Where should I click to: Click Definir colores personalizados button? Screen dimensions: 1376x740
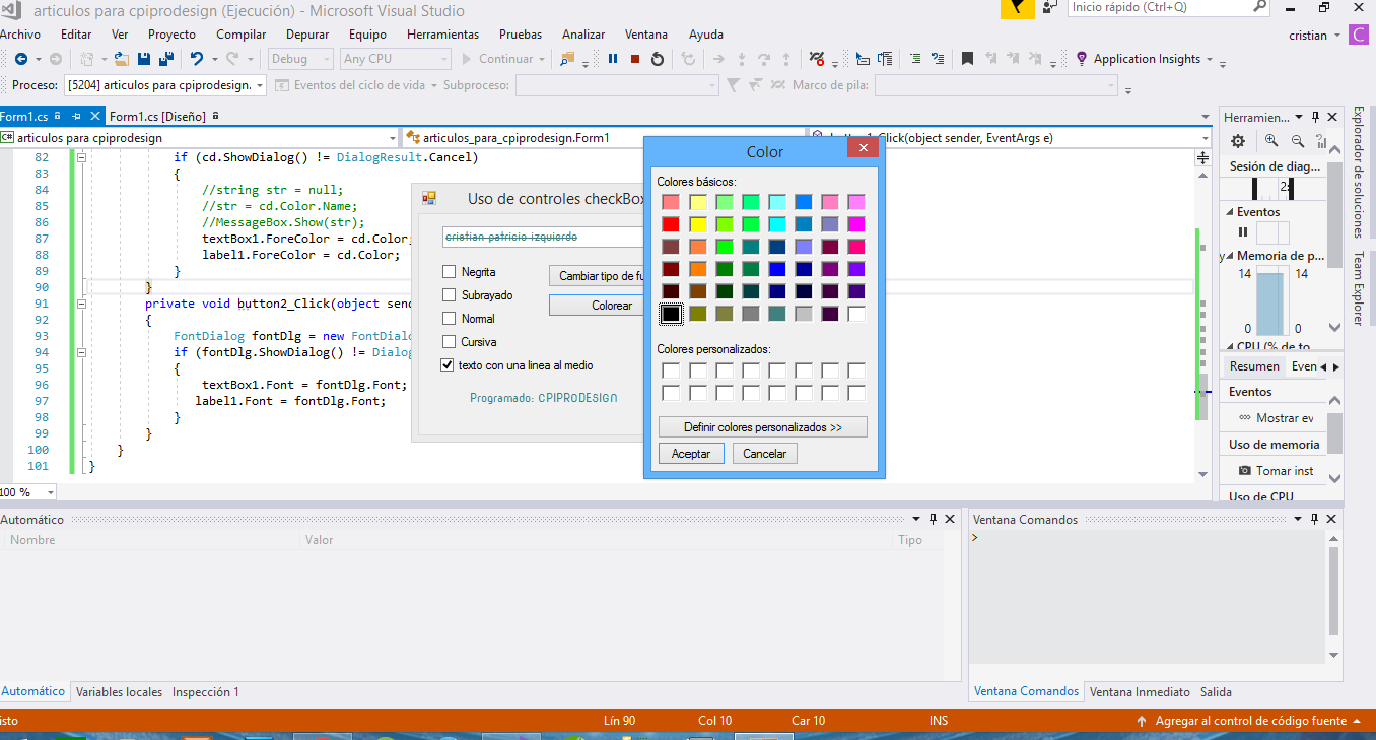click(x=764, y=426)
